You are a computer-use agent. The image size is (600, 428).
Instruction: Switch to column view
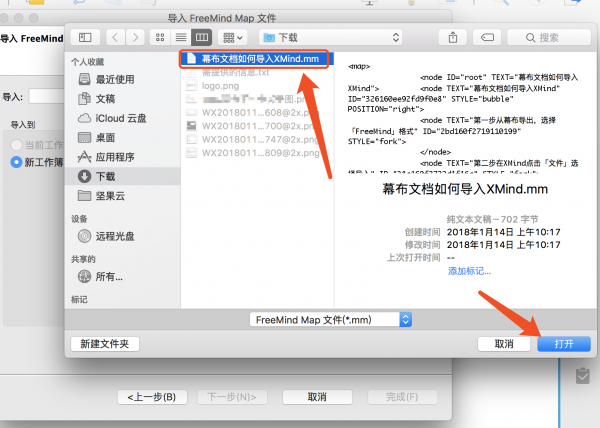(201, 37)
